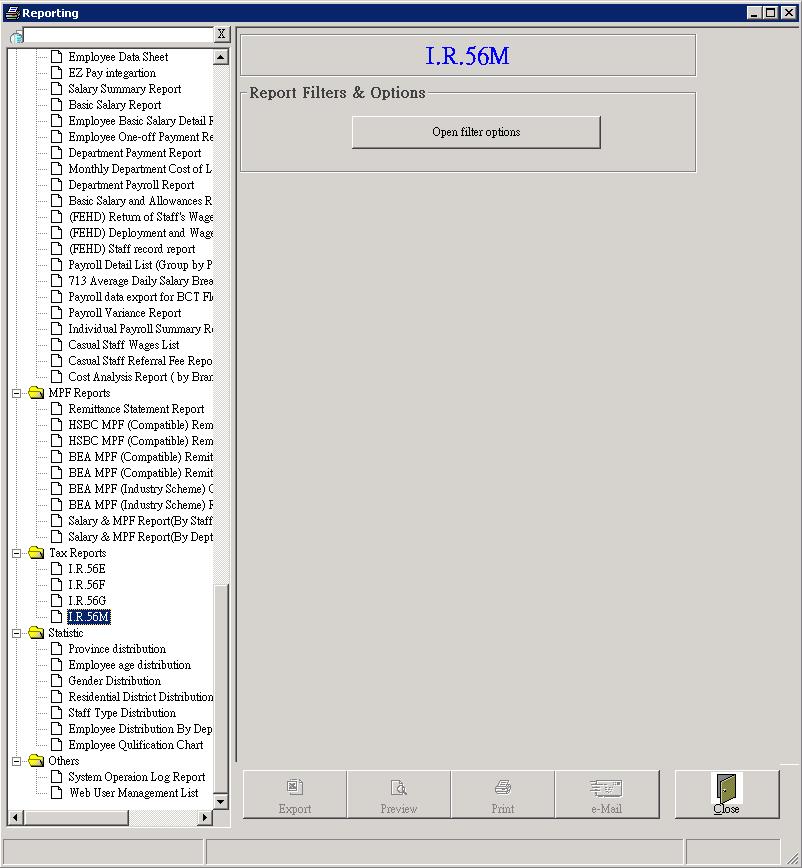Collapse the MPF Reports tree node
The image size is (802, 868).
point(17,393)
